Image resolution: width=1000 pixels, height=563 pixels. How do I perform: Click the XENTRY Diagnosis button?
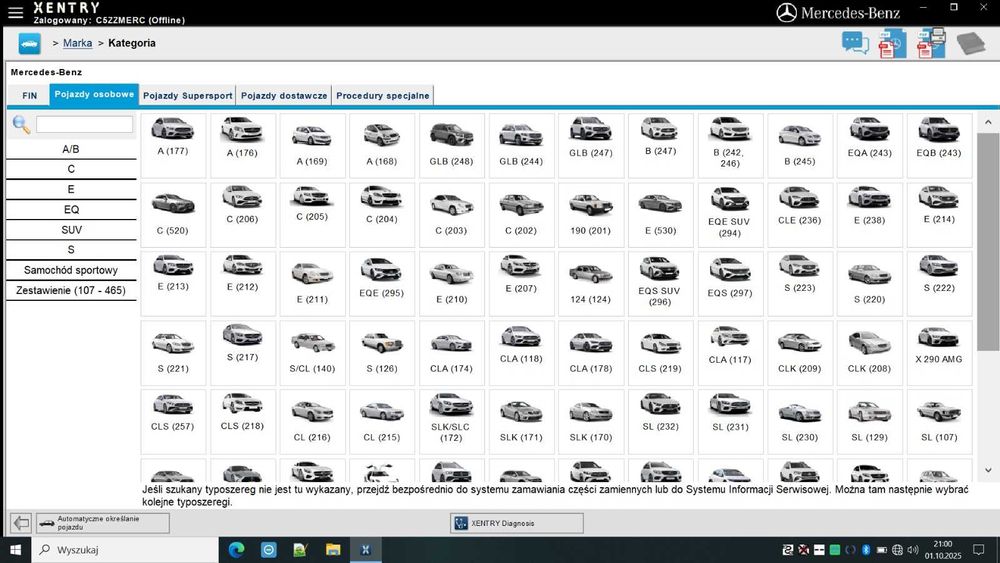[516, 523]
